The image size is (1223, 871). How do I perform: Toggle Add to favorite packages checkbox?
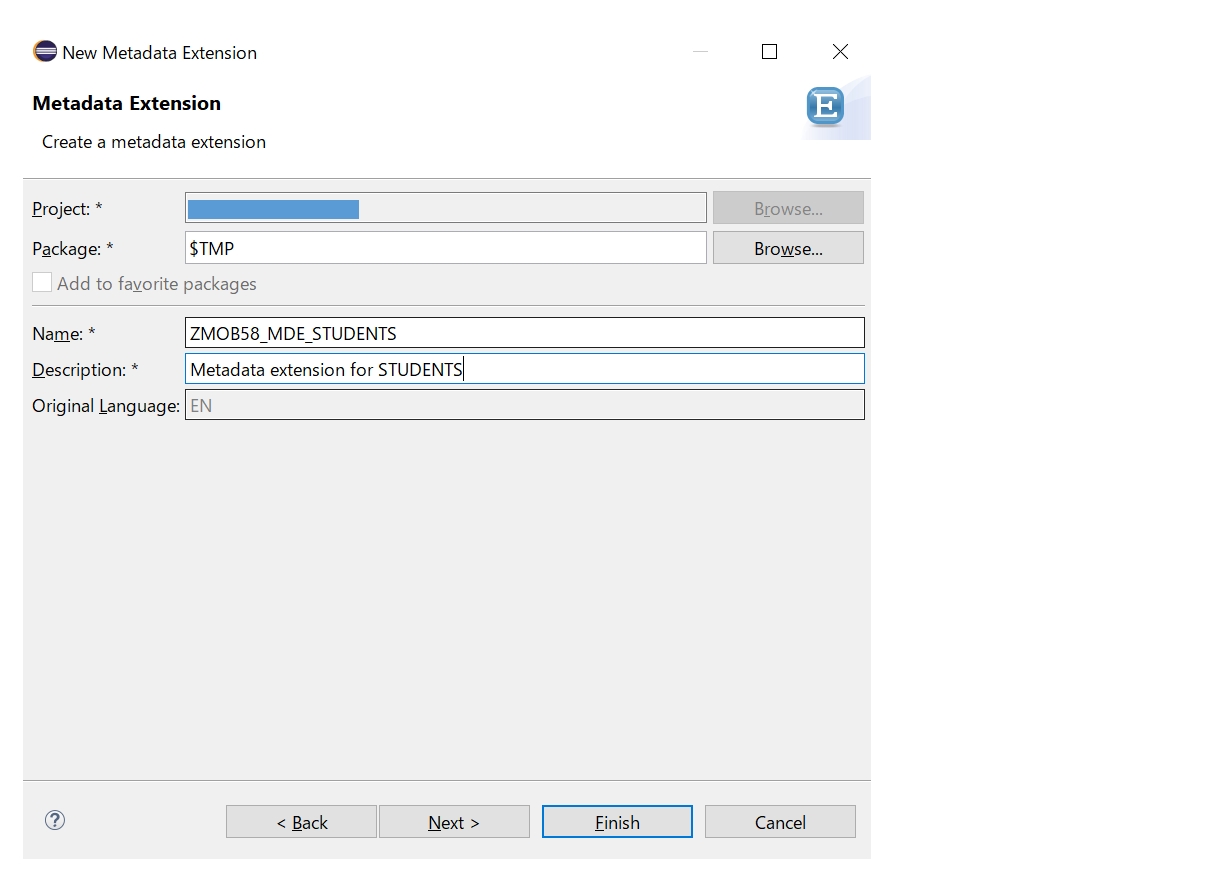pyautogui.click(x=42, y=283)
